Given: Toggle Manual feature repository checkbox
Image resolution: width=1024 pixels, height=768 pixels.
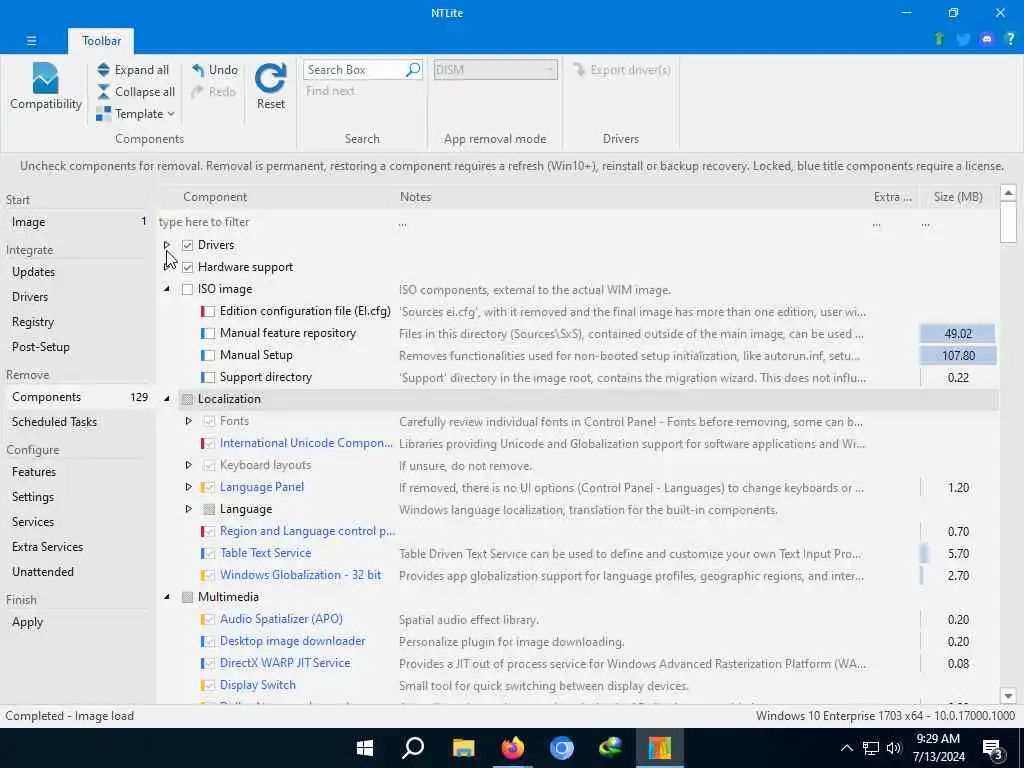Looking at the screenshot, I should 209,333.
